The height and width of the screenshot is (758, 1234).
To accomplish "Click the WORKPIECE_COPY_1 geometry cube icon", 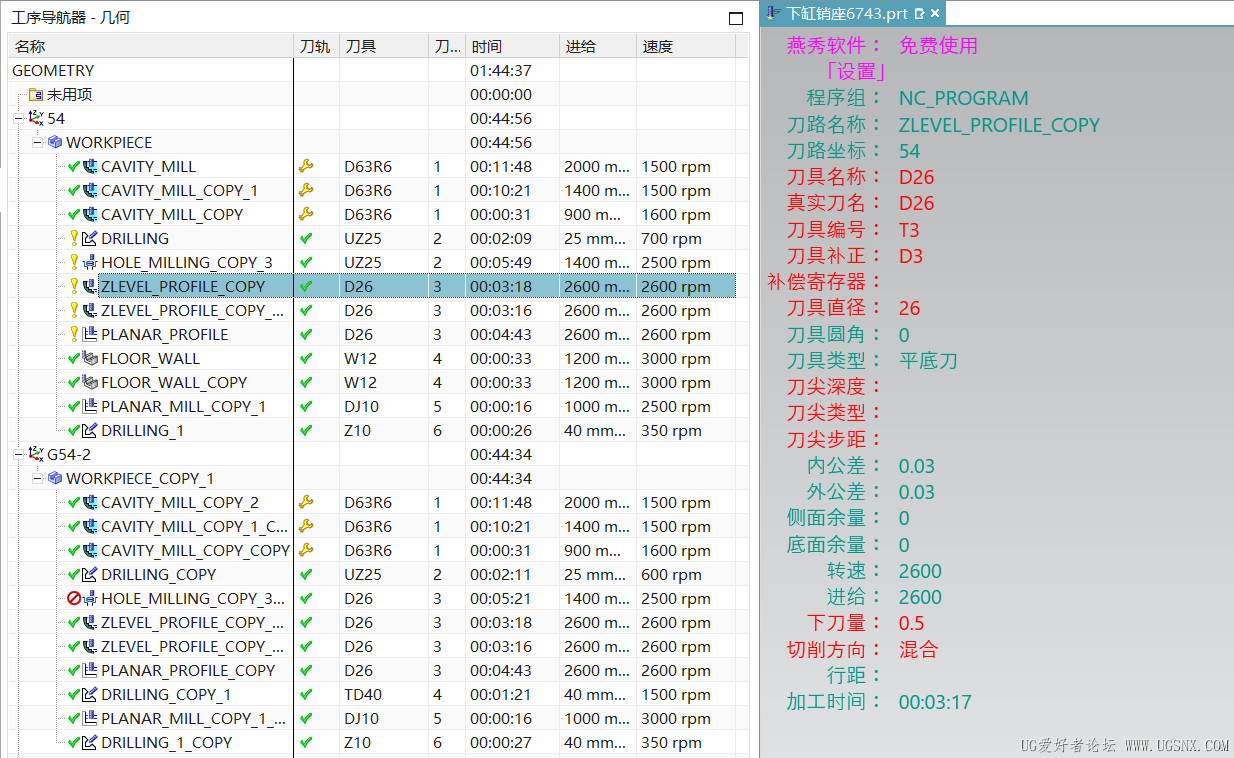I will [55, 479].
